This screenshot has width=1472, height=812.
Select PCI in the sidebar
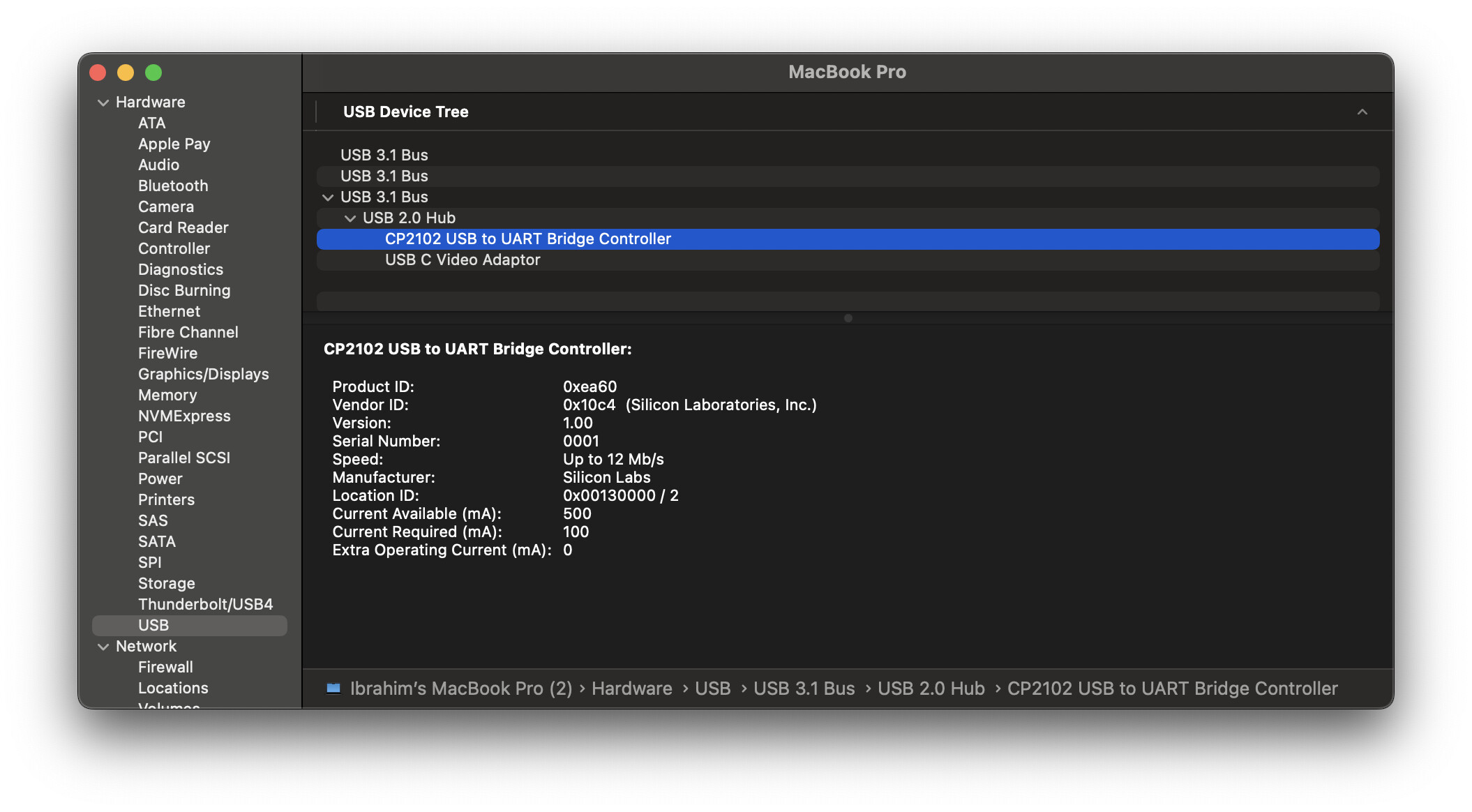(150, 437)
